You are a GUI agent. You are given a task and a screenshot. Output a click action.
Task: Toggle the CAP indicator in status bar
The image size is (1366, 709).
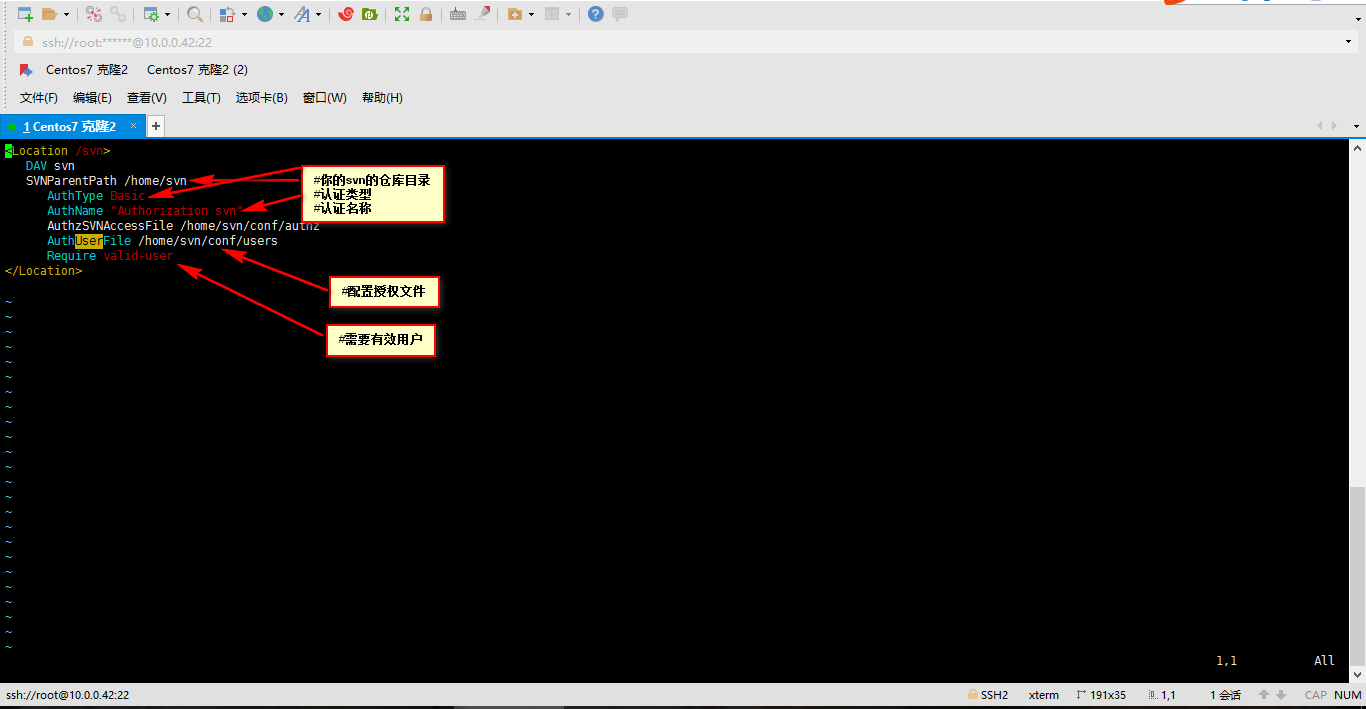pos(1315,694)
